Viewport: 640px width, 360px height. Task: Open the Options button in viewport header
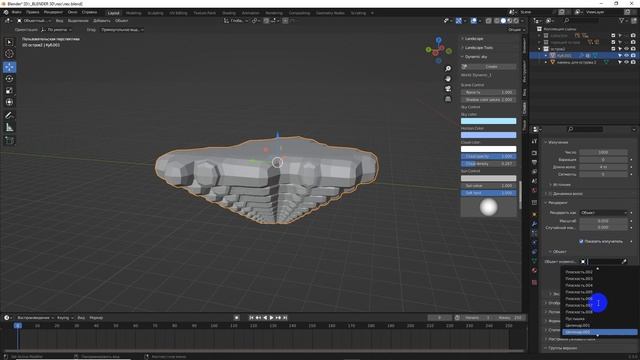(x=515, y=30)
